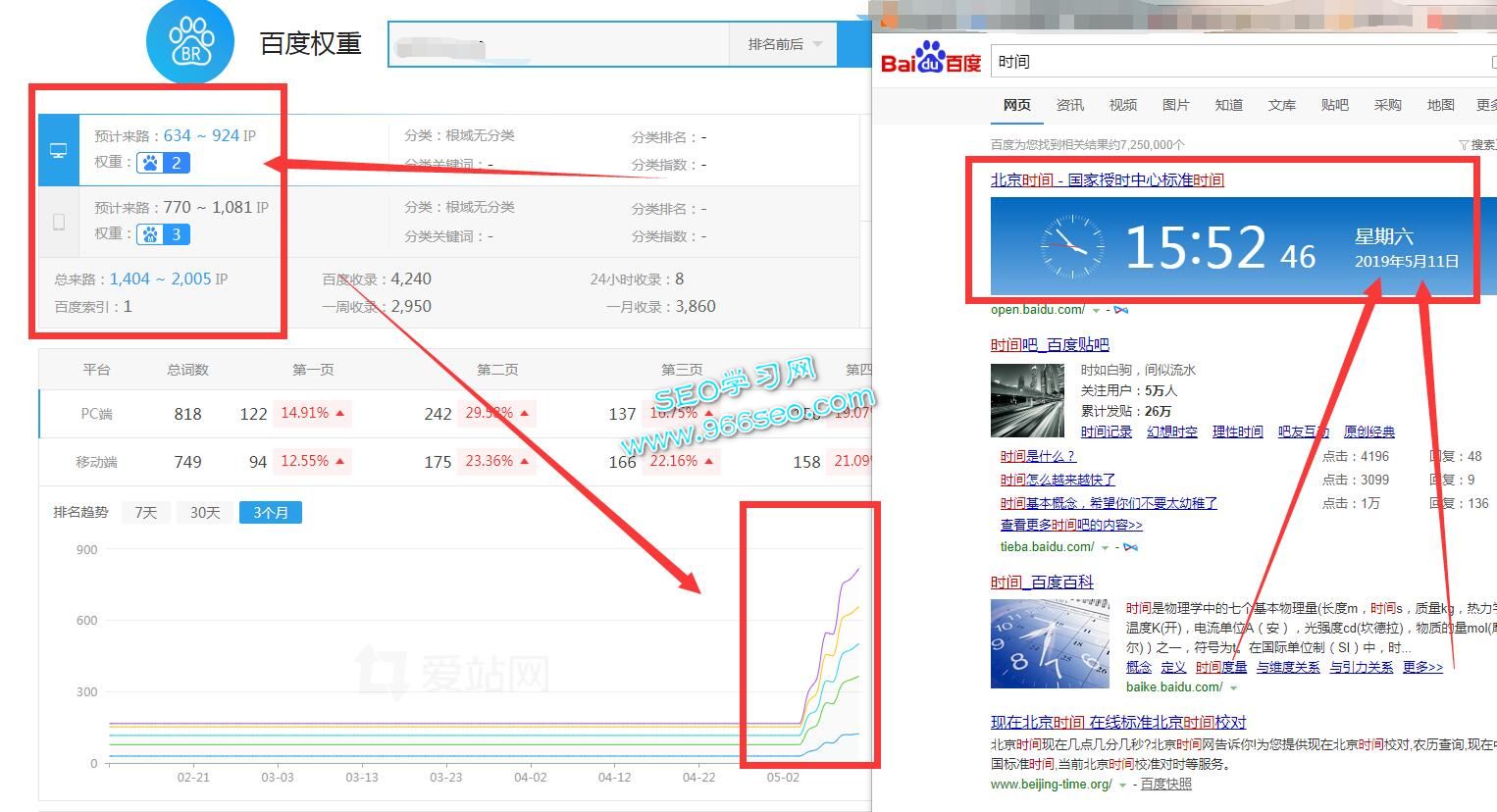Switch trend range to 7天
Image resolution: width=1497 pixels, height=812 pixels.
(x=145, y=513)
